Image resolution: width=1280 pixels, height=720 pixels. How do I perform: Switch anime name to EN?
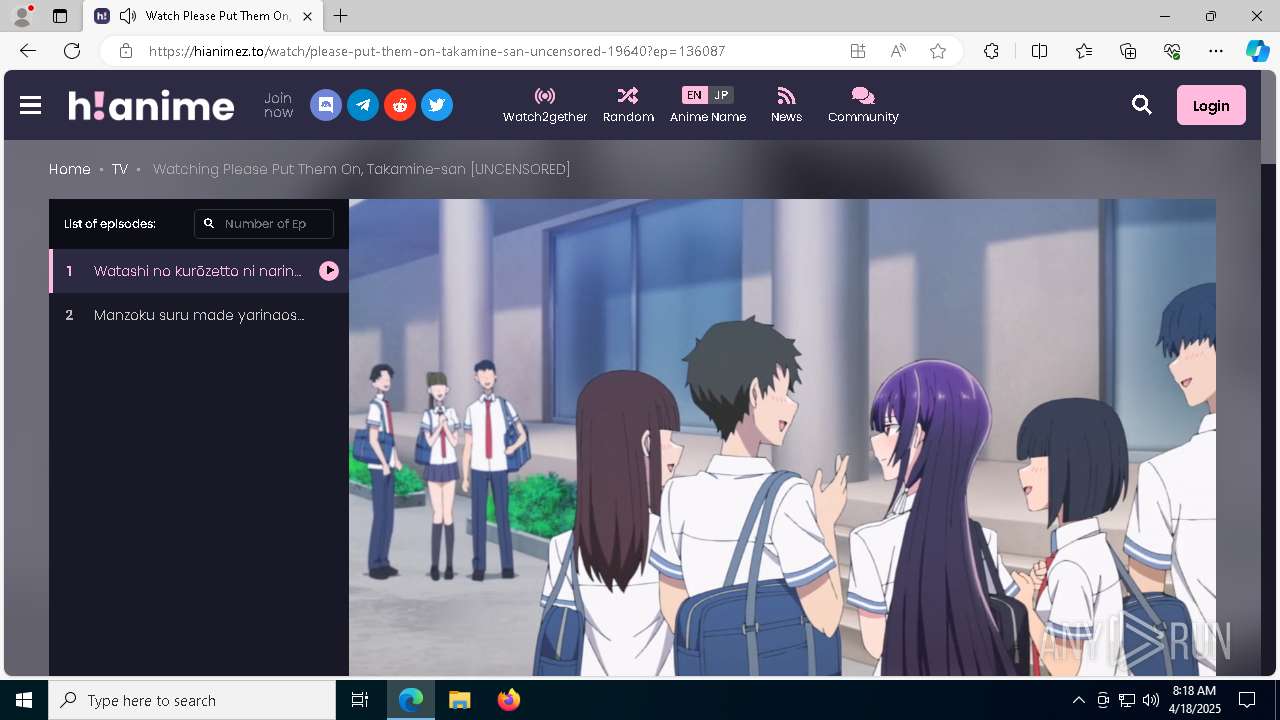point(694,95)
